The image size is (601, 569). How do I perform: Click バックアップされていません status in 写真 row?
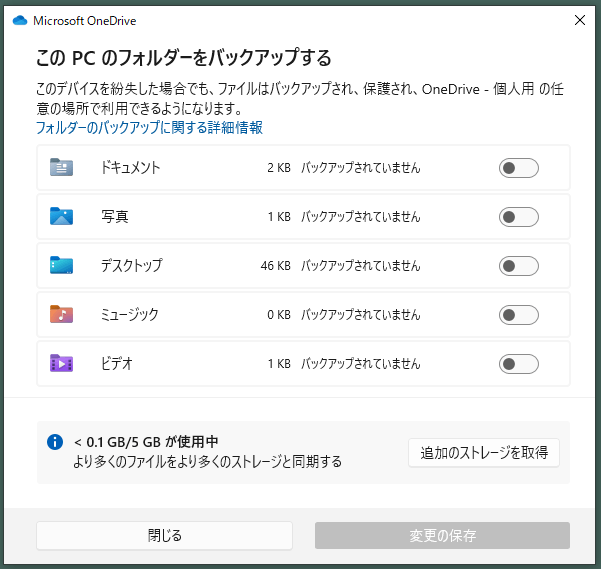361,216
